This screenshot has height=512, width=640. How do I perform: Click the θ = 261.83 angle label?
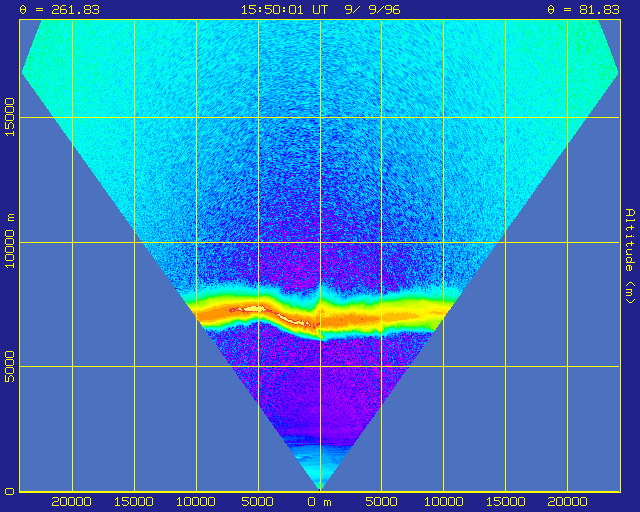(60, 10)
